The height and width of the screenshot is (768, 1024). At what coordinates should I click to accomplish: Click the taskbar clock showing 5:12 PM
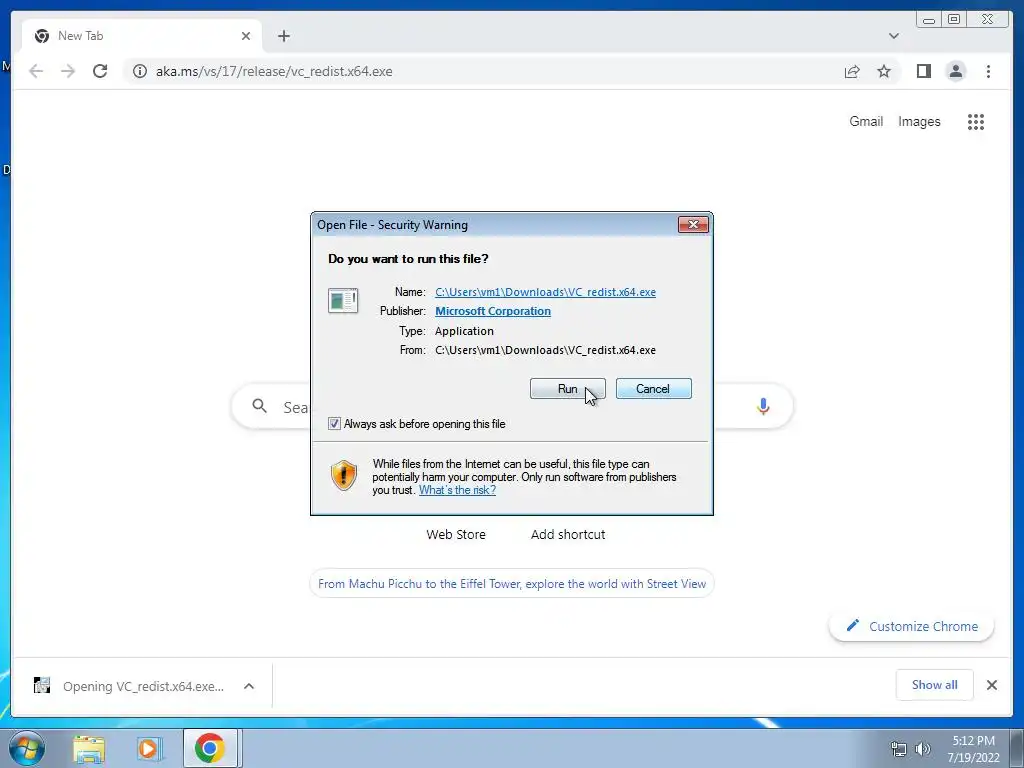974,749
